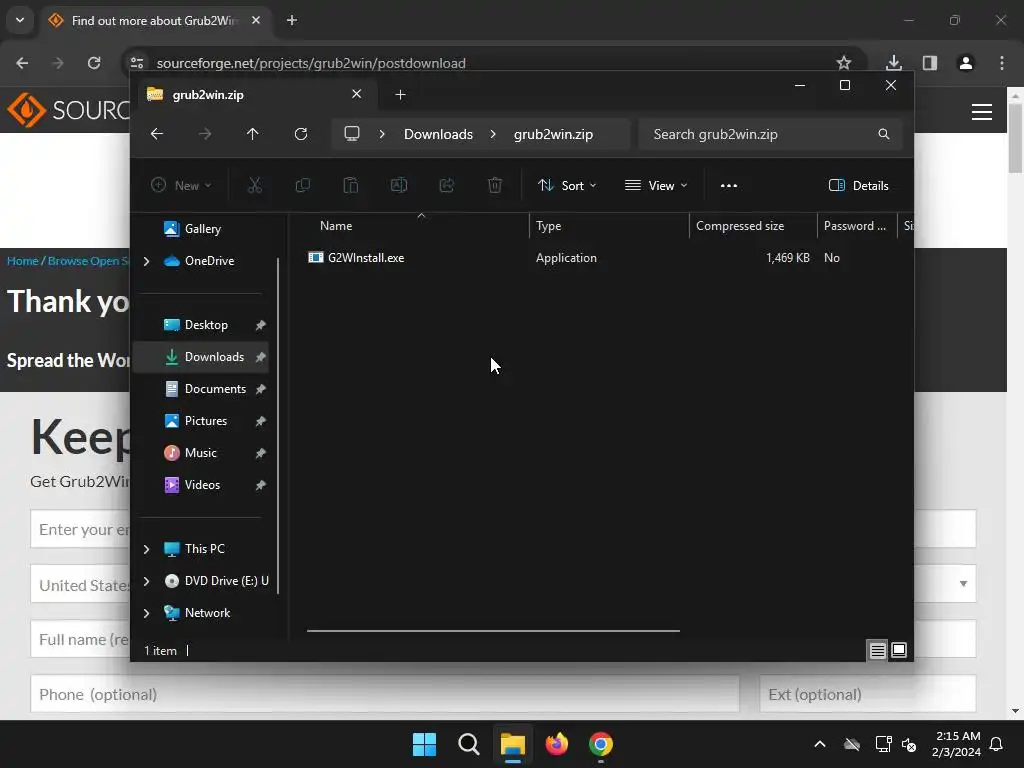Navigate up one folder level
The image size is (1024, 768).
click(x=253, y=134)
